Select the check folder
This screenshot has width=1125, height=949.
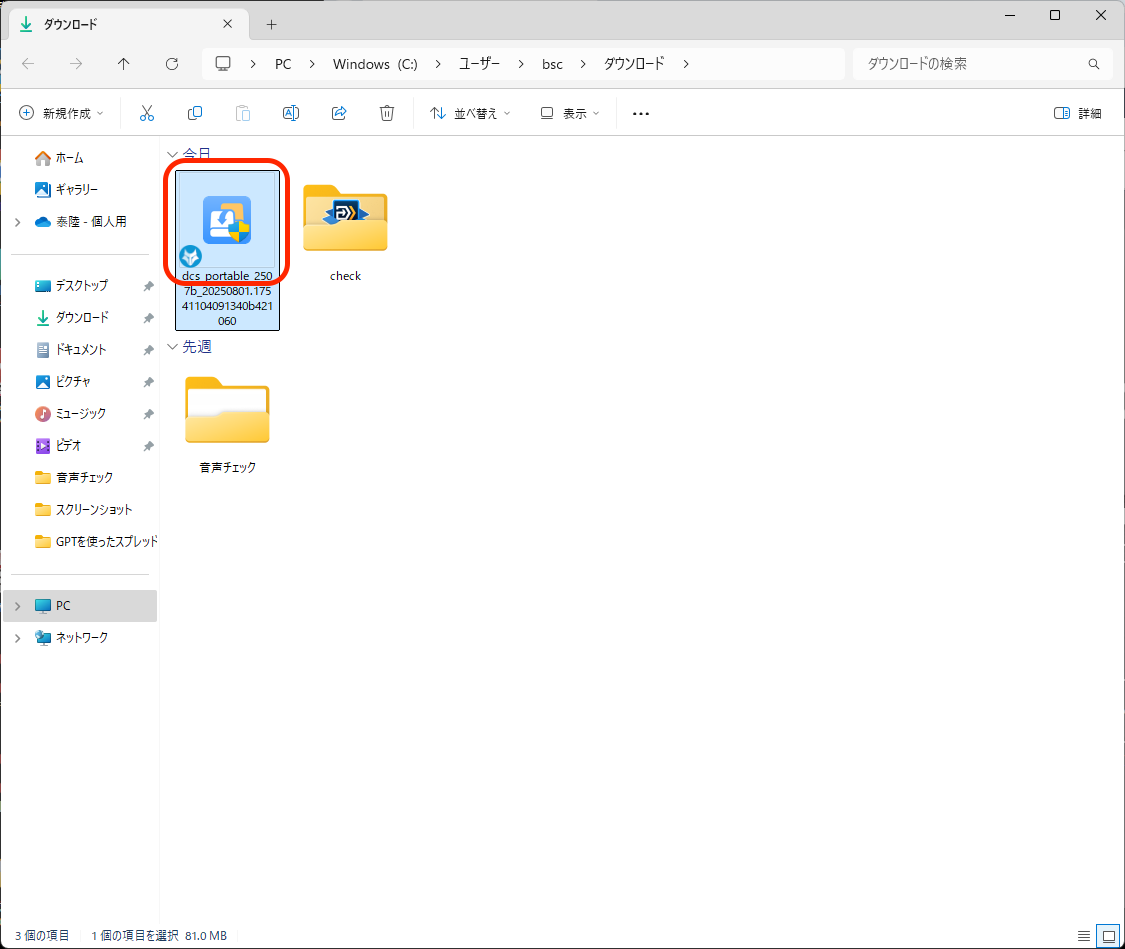[x=345, y=232]
